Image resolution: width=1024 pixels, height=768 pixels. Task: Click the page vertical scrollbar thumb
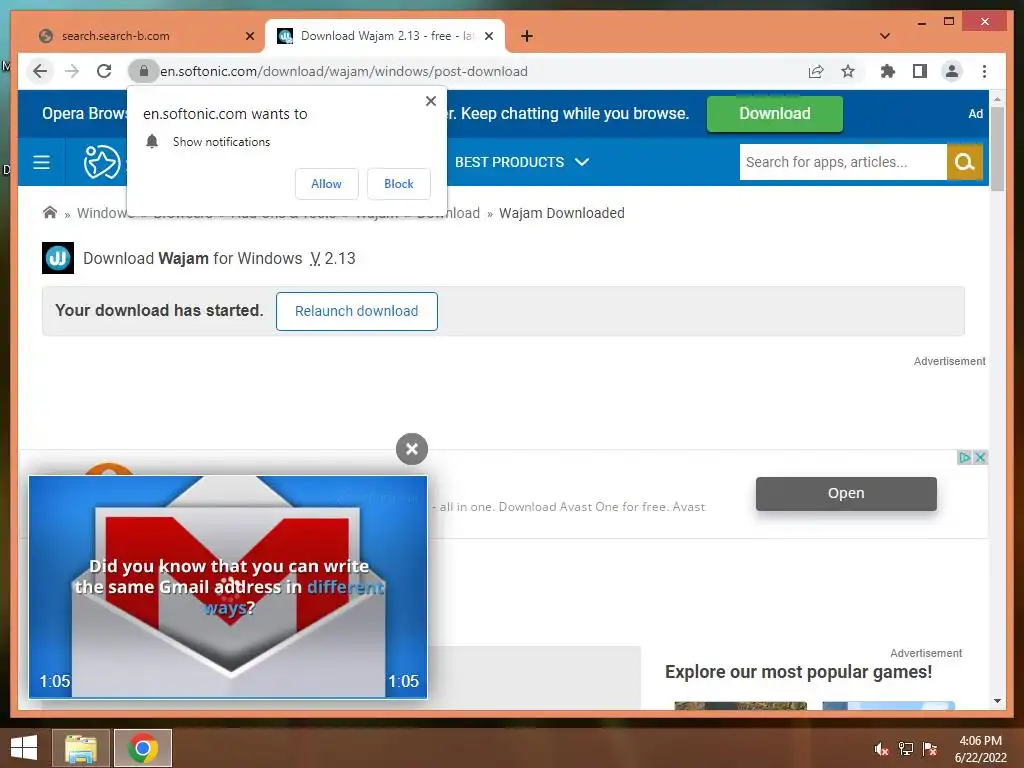pos(997,149)
